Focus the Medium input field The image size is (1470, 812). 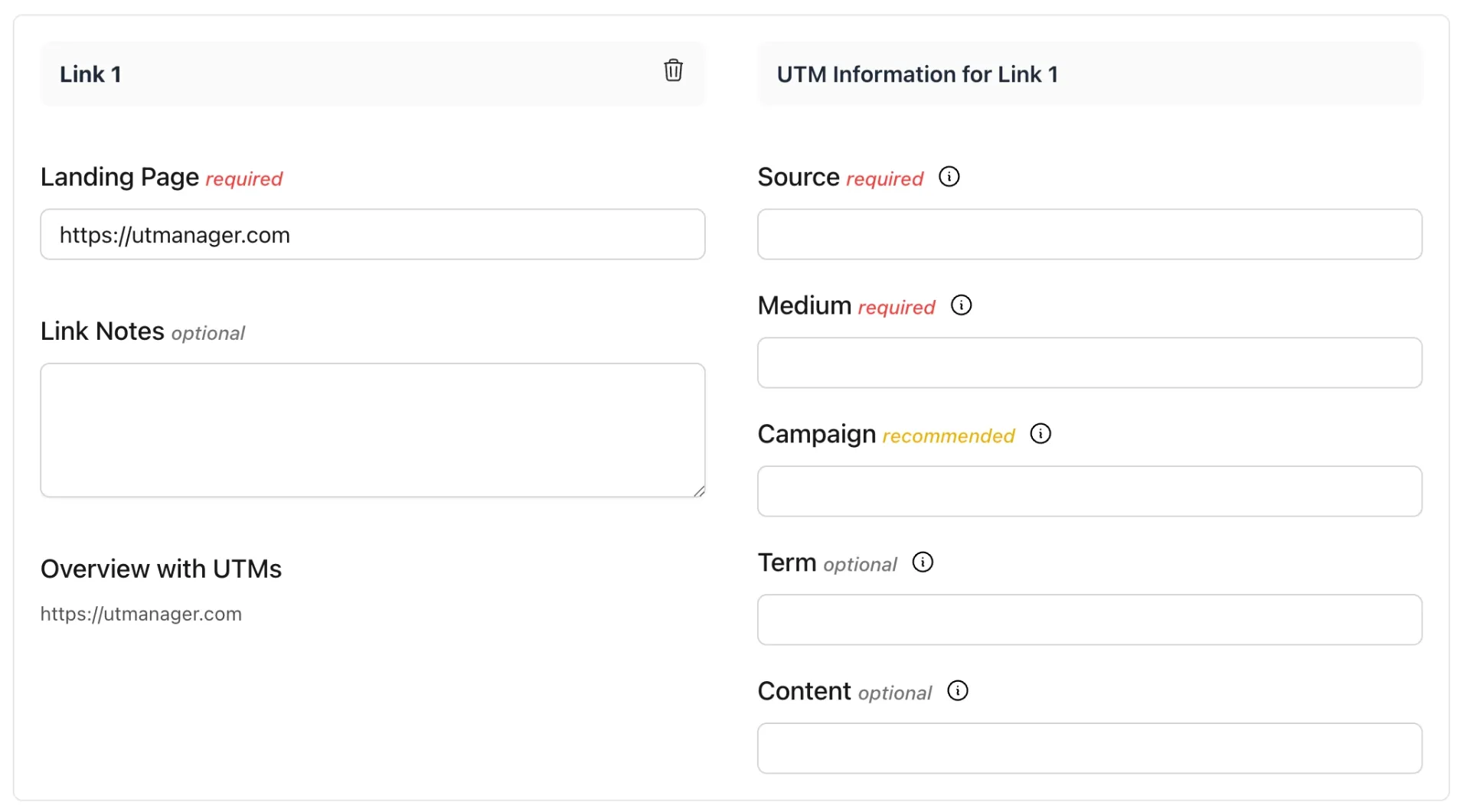tap(1089, 363)
